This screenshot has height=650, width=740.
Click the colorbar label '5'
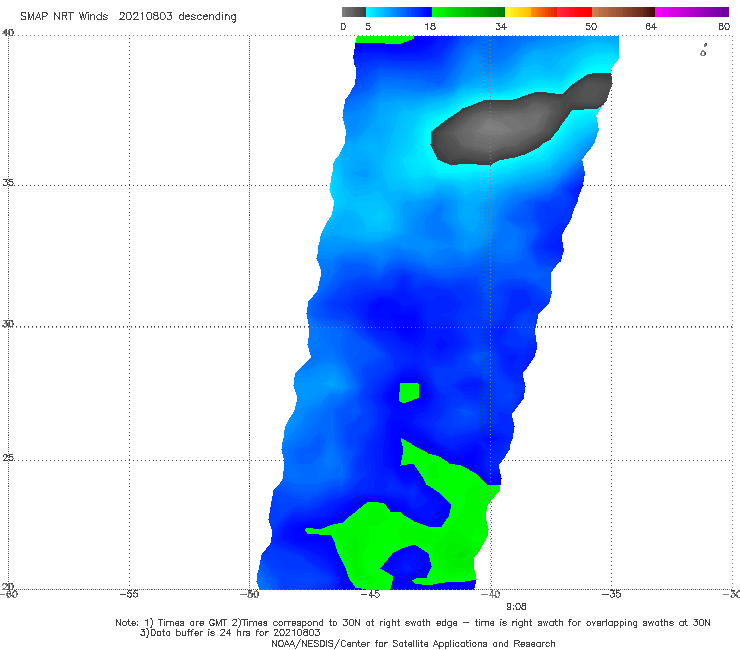point(368,26)
